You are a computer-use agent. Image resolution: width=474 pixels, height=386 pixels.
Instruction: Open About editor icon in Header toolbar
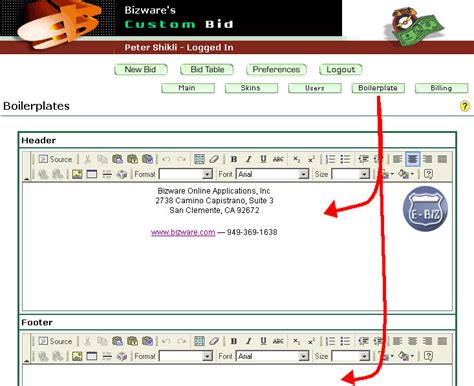(x=428, y=174)
